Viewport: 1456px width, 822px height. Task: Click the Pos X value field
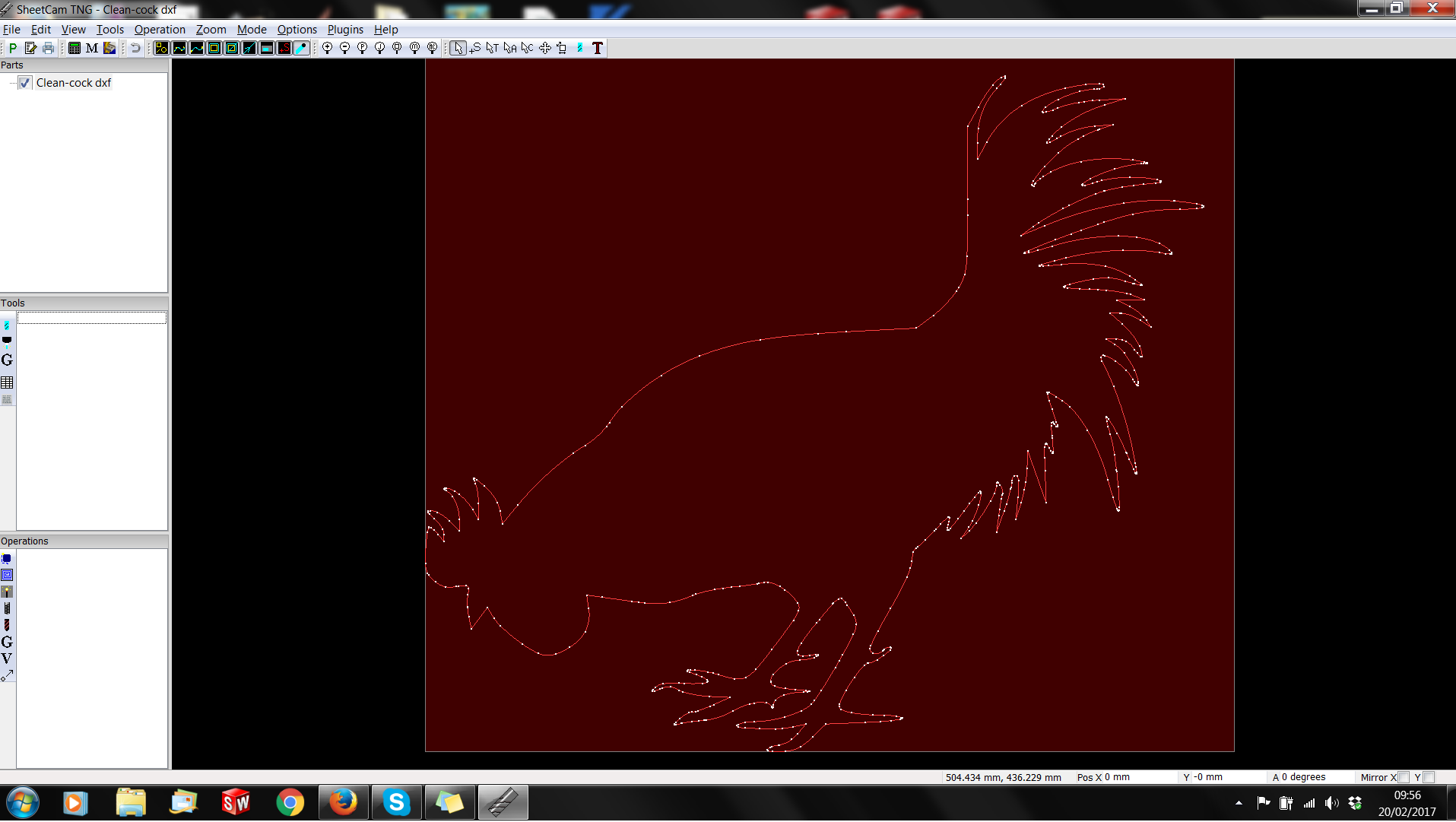click(1117, 777)
